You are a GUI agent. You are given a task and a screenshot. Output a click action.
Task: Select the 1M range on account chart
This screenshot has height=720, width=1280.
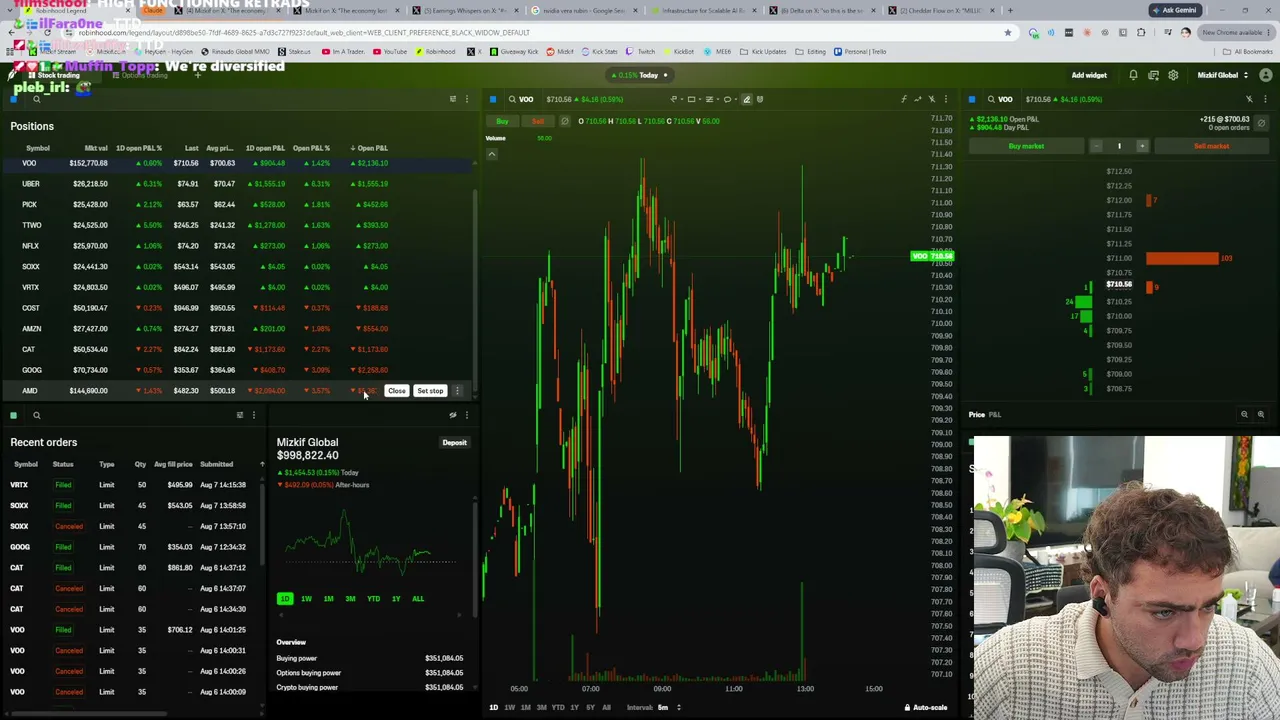328,599
